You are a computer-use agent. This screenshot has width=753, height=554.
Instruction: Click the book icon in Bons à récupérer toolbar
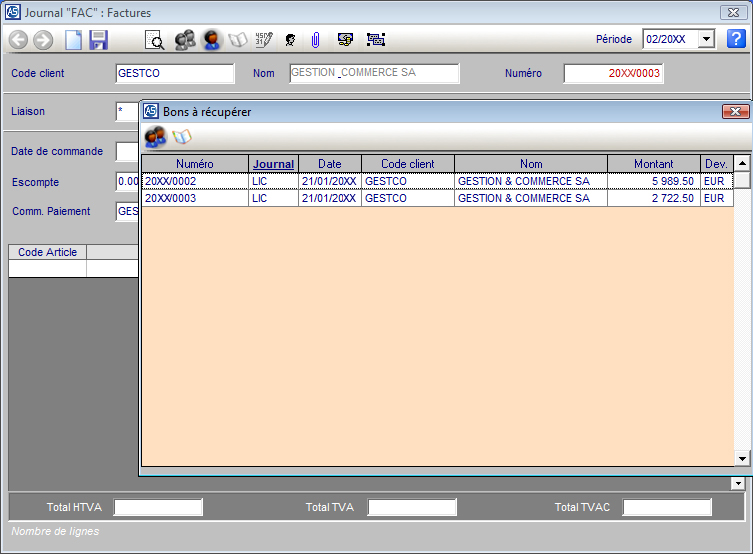click(x=181, y=136)
